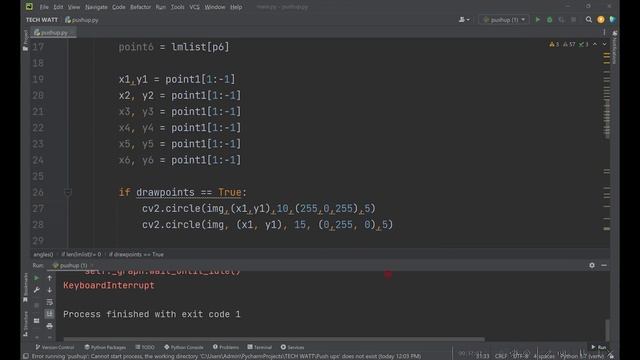Open the Code menu
The height and width of the screenshot is (360, 640).
pos(119,7)
